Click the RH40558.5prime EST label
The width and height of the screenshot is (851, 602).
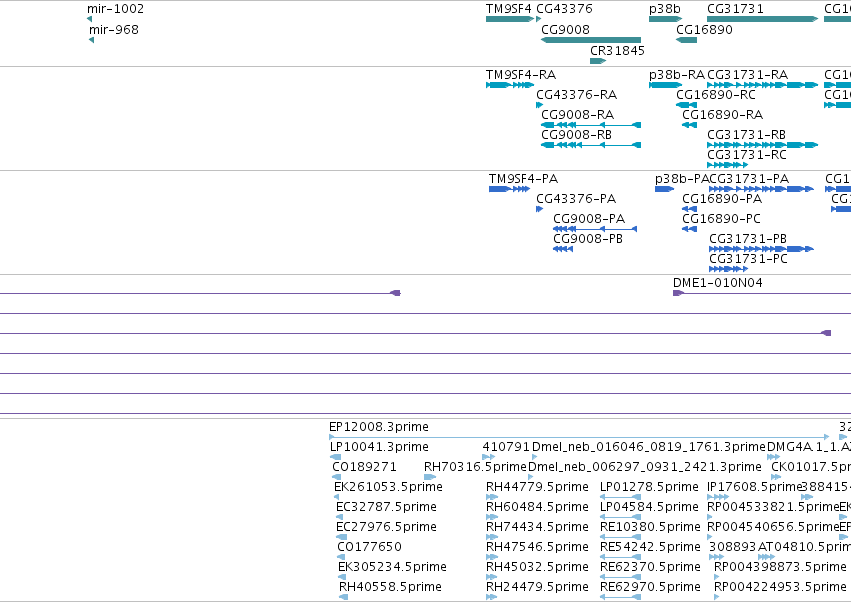coord(390,587)
